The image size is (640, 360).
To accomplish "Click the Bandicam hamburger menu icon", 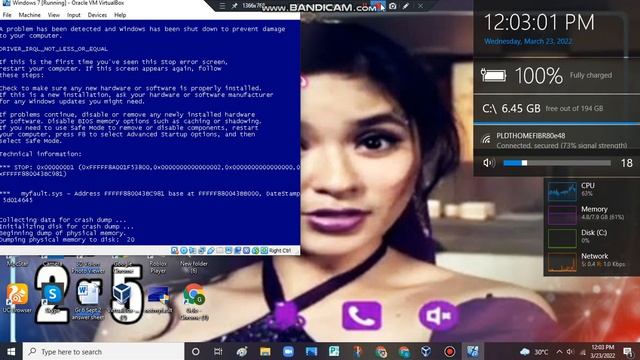I will (222, 6).
